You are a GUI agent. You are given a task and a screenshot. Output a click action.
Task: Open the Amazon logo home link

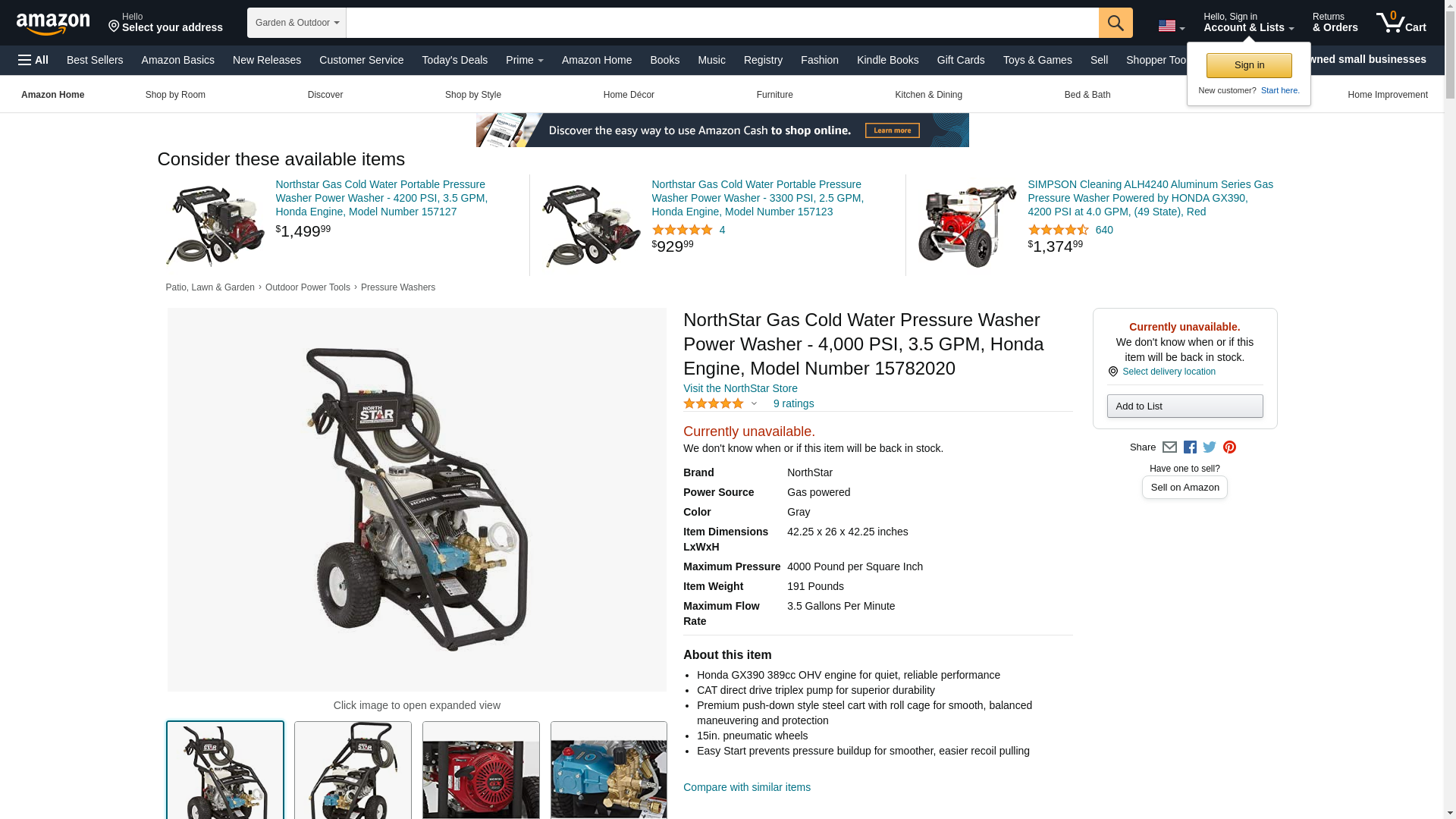(x=53, y=24)
